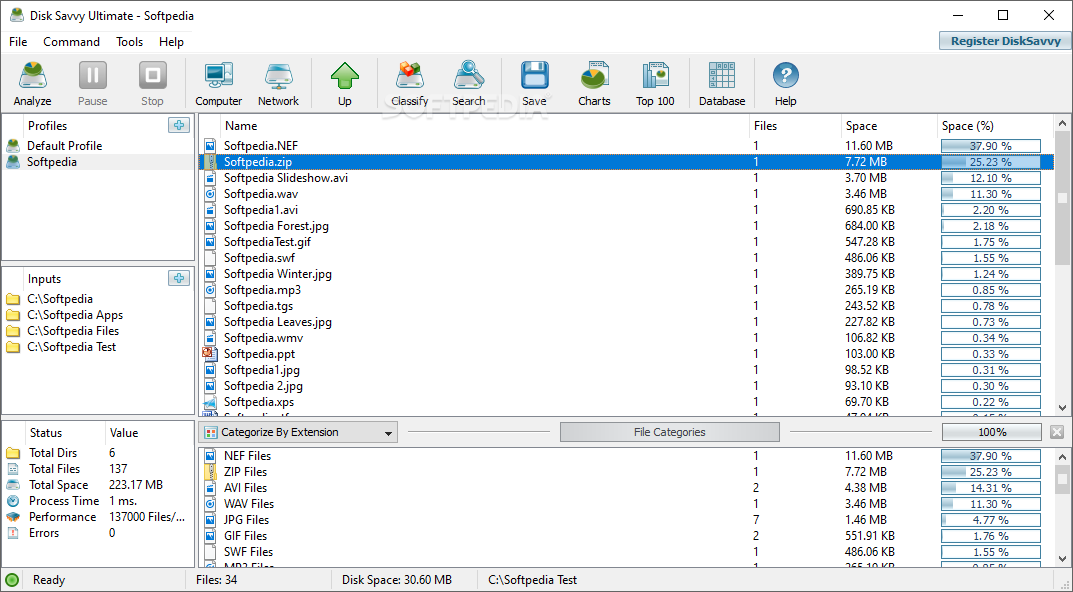1073x592 pixels.
Task: Click the 37.90 % bar for Softpedia.NEF
Action: [991, 146]
